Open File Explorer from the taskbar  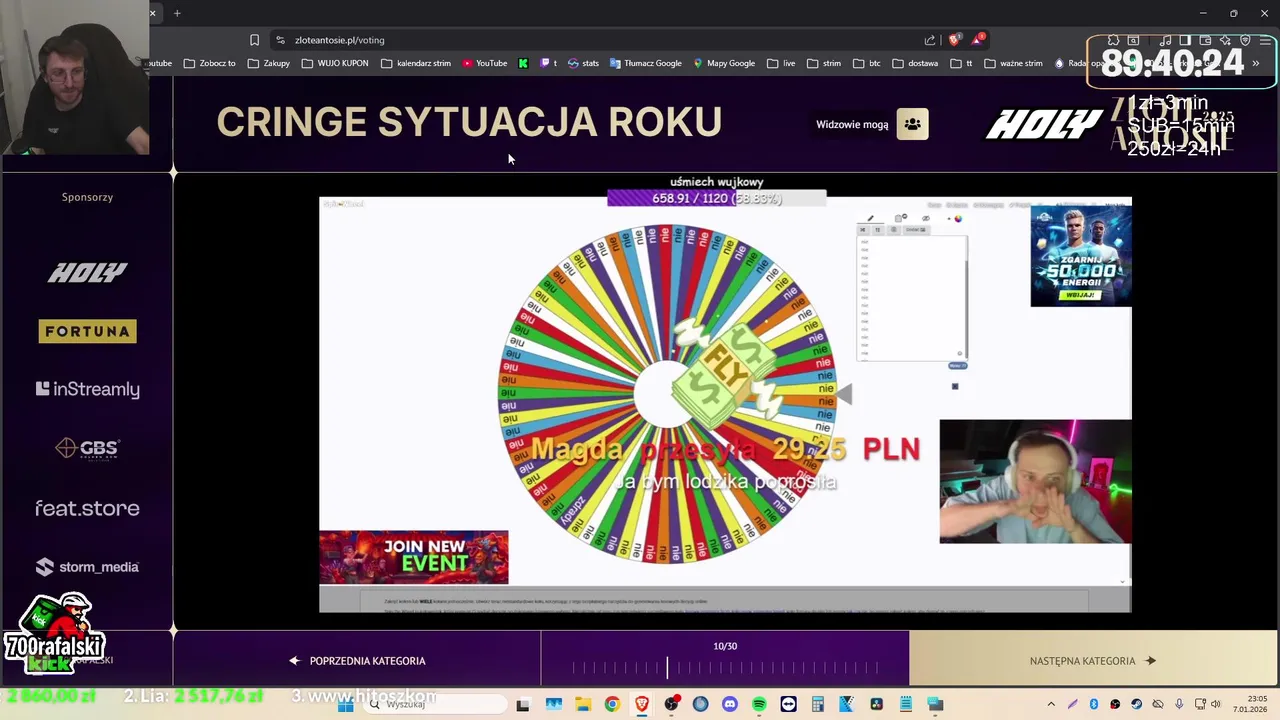point(583,704)
